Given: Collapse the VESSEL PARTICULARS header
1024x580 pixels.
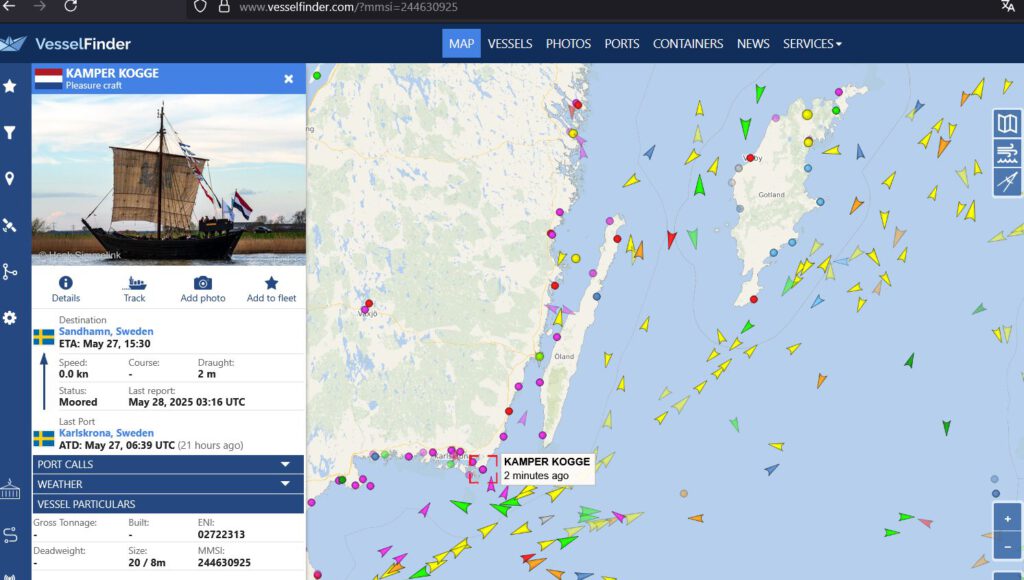Looking at the screenshot, I should pyautogui.click(x=168, y=504).
